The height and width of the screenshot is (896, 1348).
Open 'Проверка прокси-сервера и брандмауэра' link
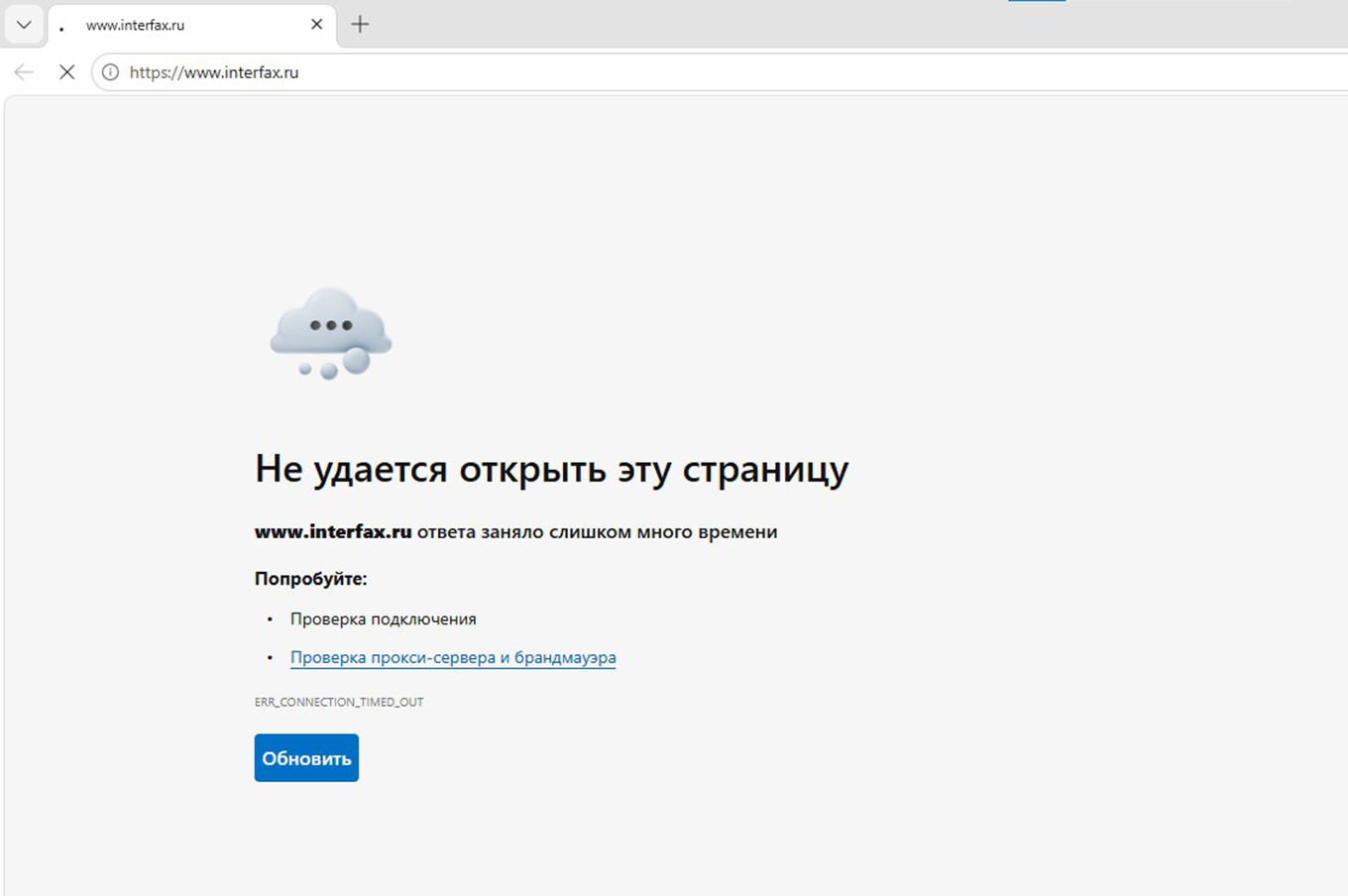tap(453, 657)
